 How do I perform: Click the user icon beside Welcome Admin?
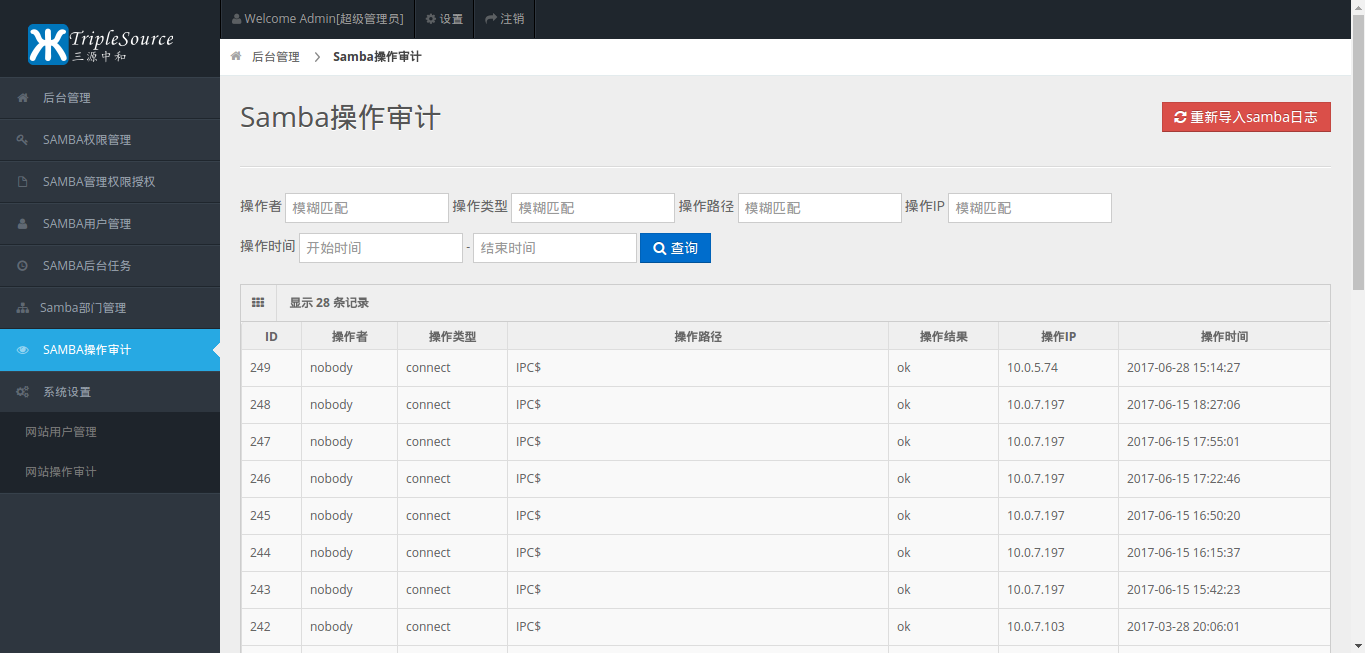click(x=236, y=19)
